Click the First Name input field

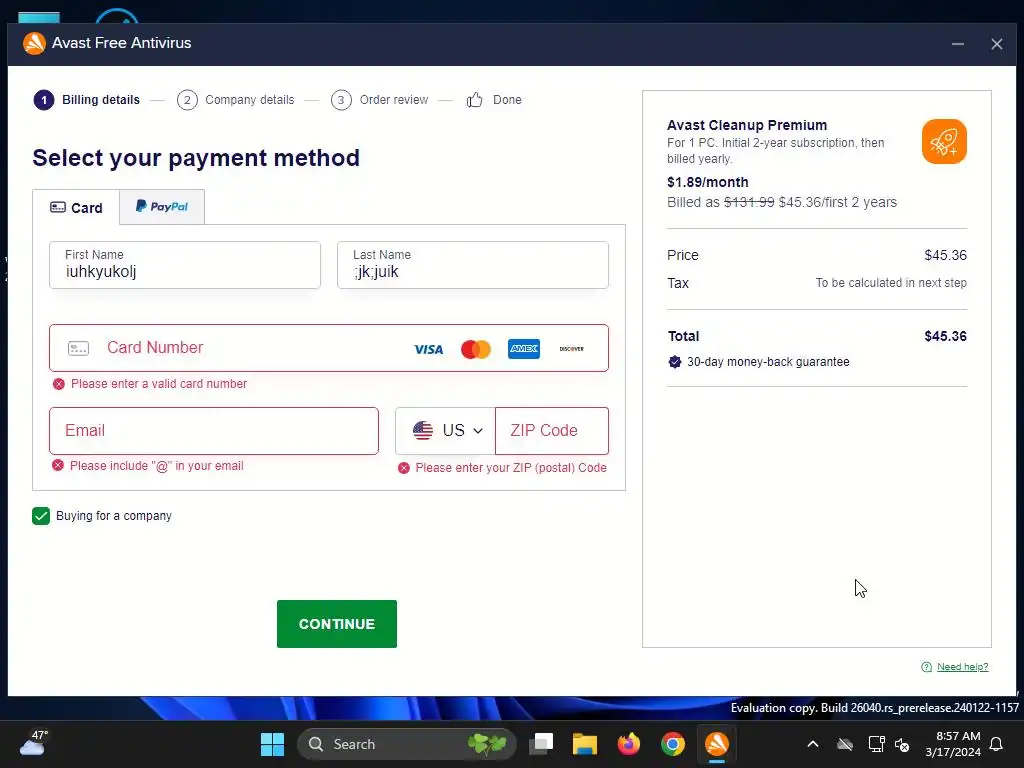[x=185, y=265]
